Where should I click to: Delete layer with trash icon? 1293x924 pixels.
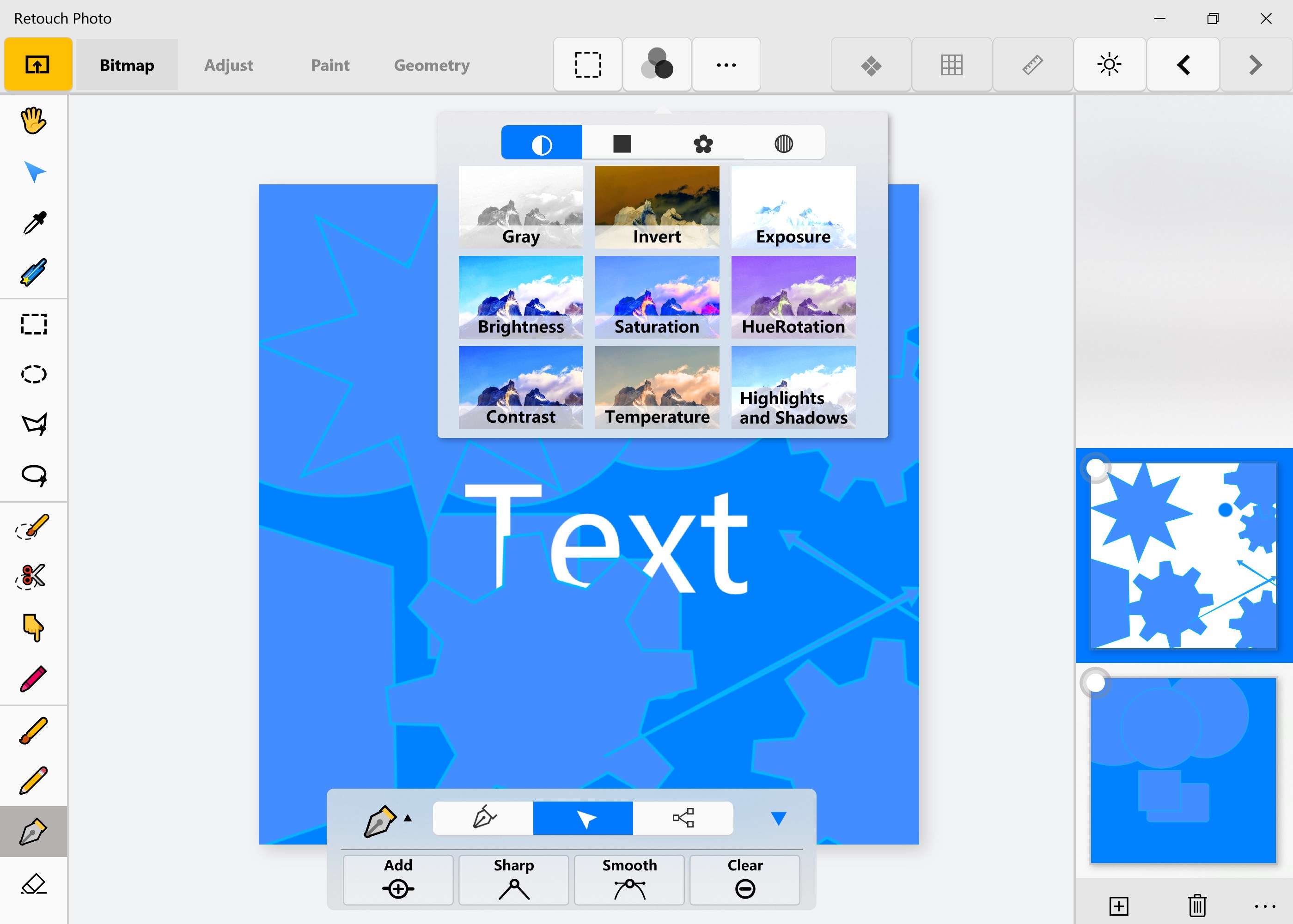[1197, 905]
